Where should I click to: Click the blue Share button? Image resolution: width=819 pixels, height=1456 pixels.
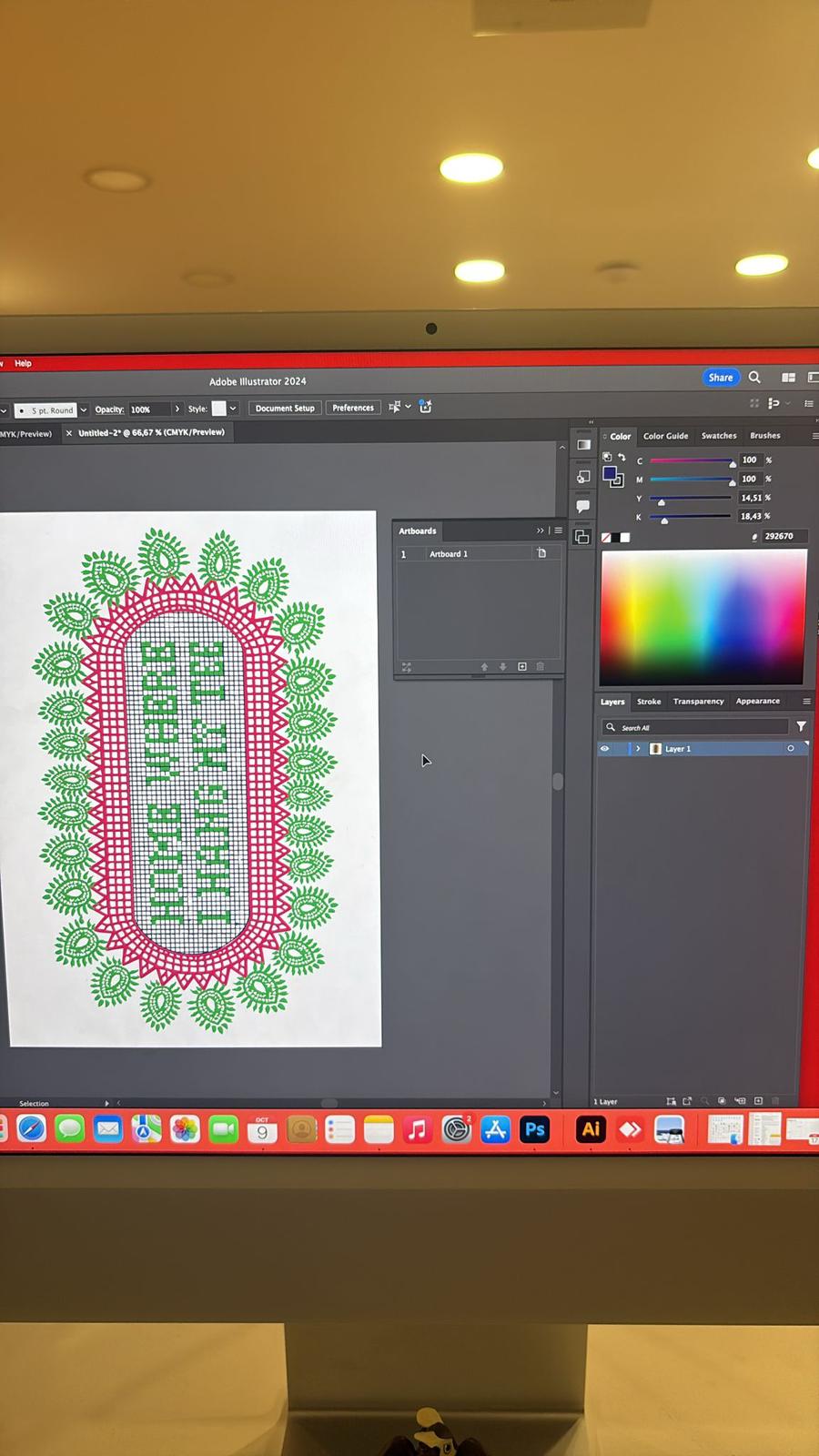[721, 378]
